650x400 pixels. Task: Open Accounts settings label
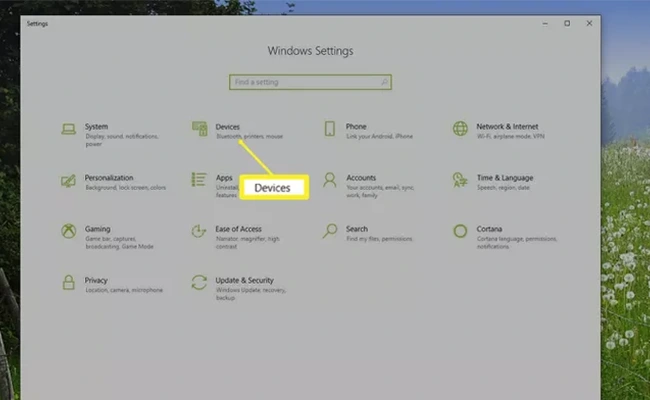click(x=361, y=178)
